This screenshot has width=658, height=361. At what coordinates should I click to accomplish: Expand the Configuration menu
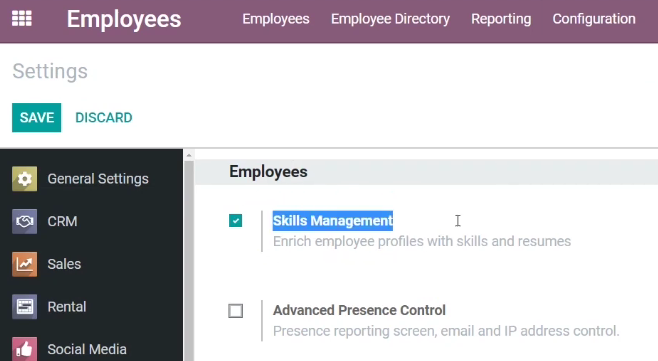click(594, 19)
